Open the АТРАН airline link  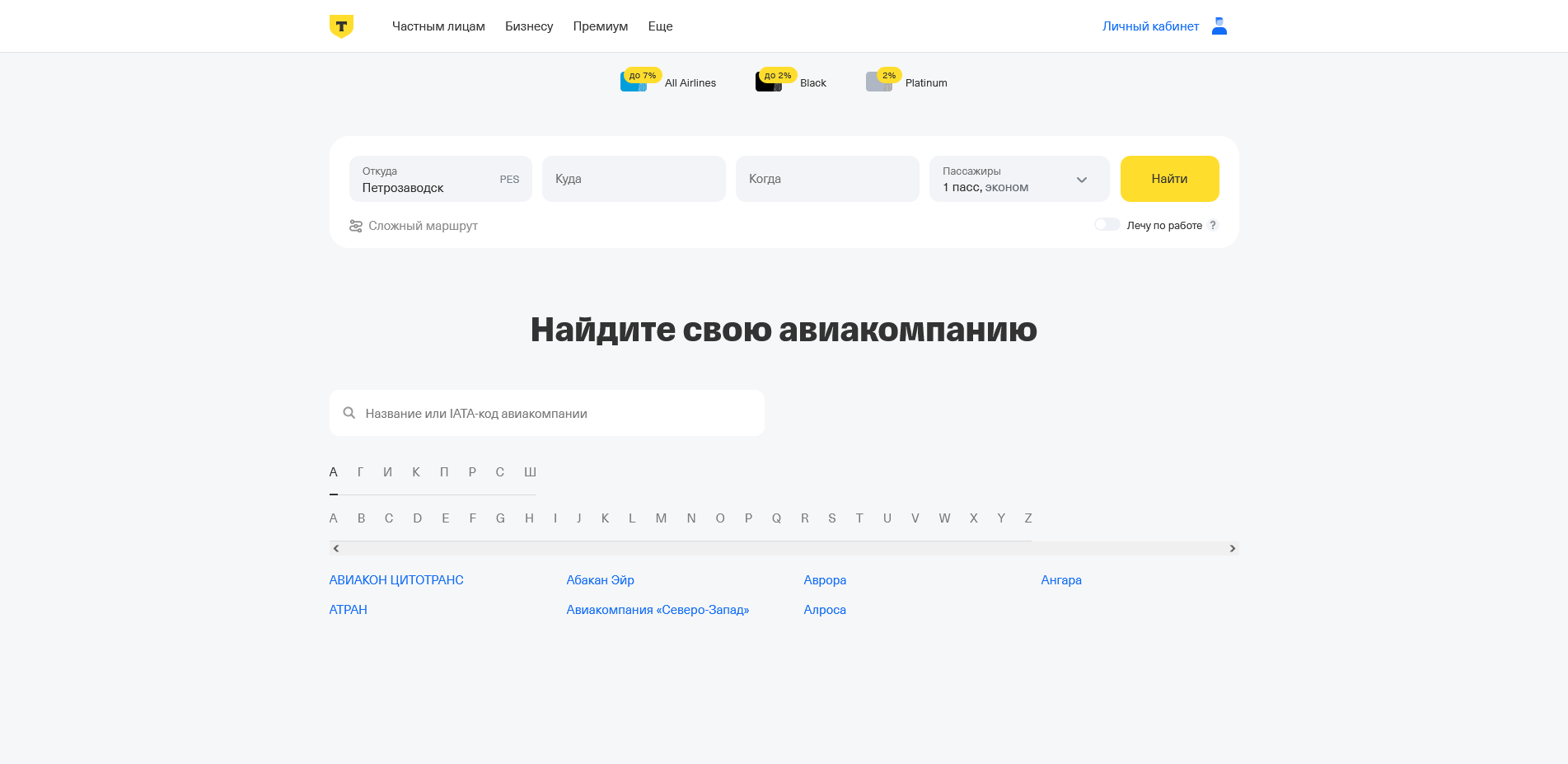[x=348, y=609]
